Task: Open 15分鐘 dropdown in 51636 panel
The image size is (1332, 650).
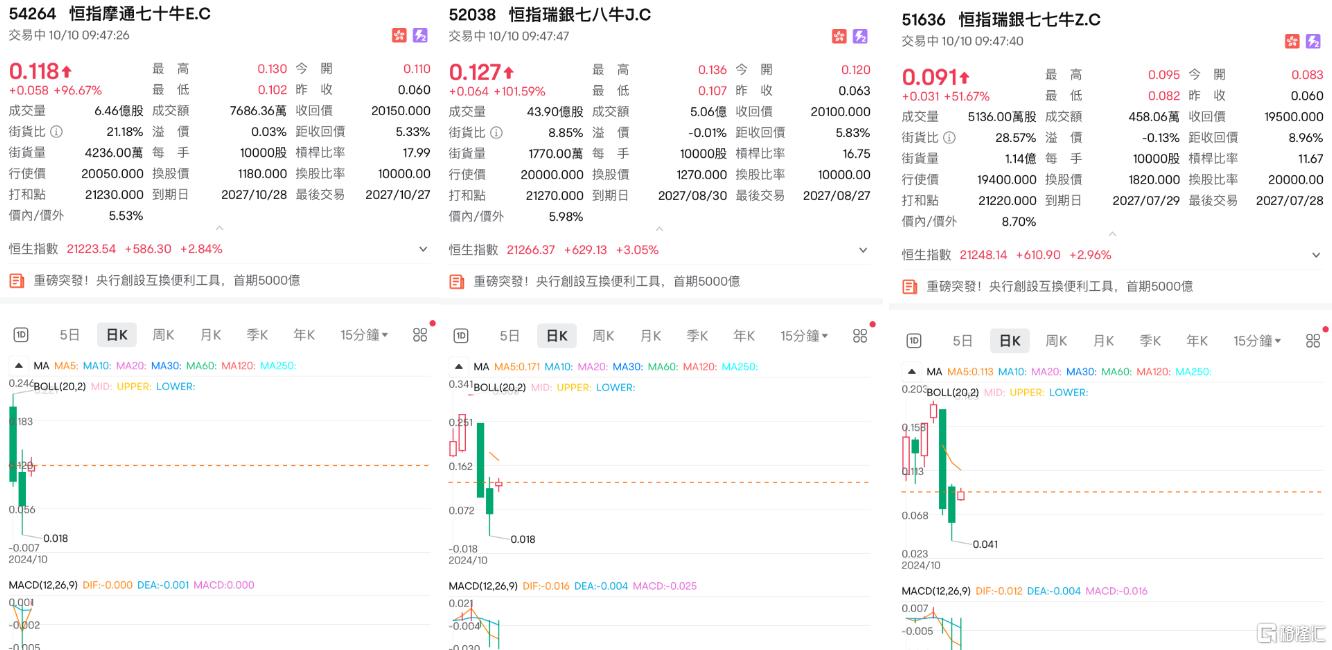Action: (x=1257, y=340)
